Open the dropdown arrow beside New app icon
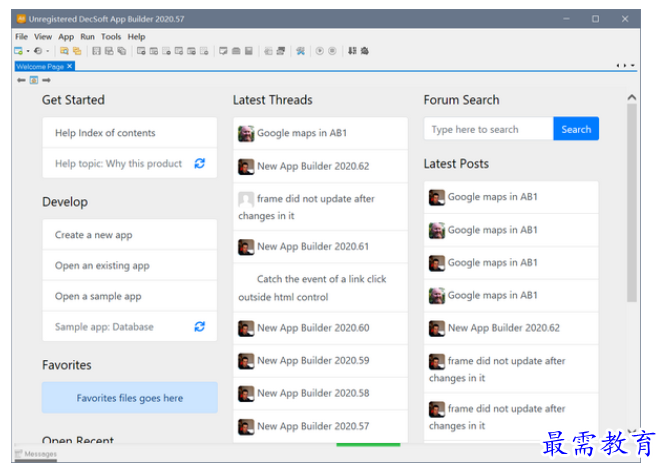The image size is (664, 475). click(x=28, y=51)
